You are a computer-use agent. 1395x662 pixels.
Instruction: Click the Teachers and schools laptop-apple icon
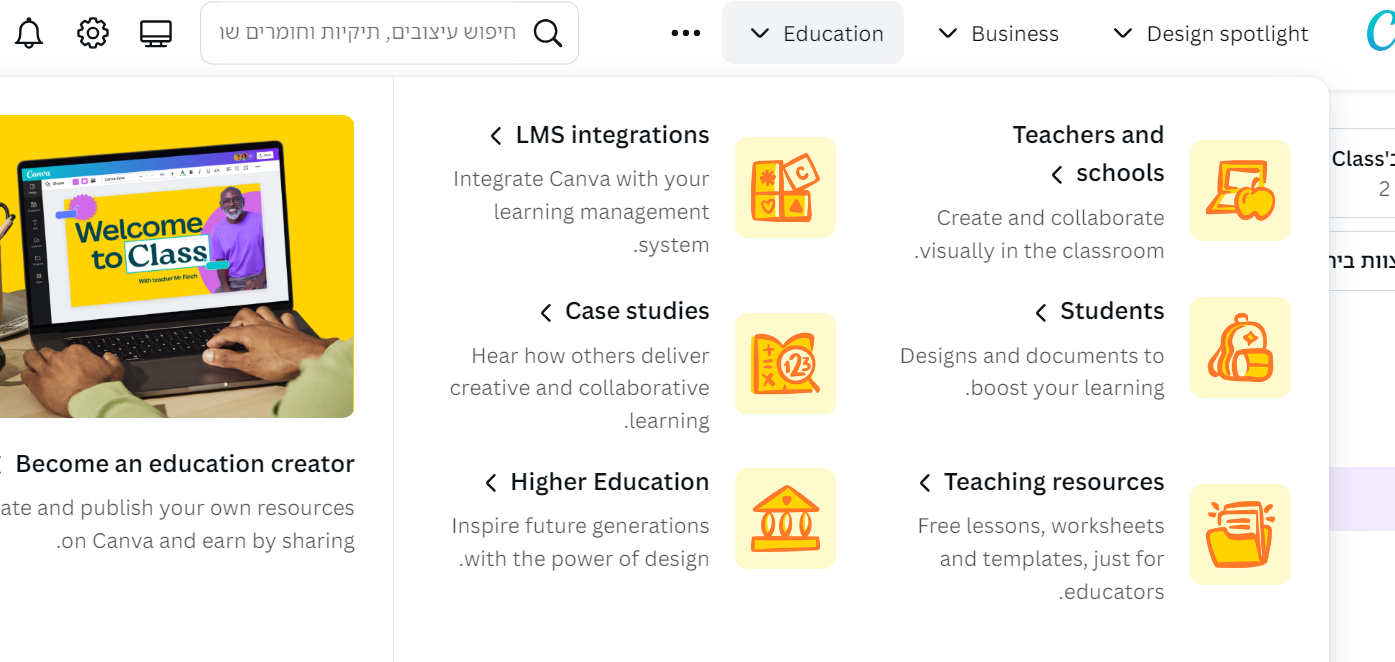click(1240, 191)
